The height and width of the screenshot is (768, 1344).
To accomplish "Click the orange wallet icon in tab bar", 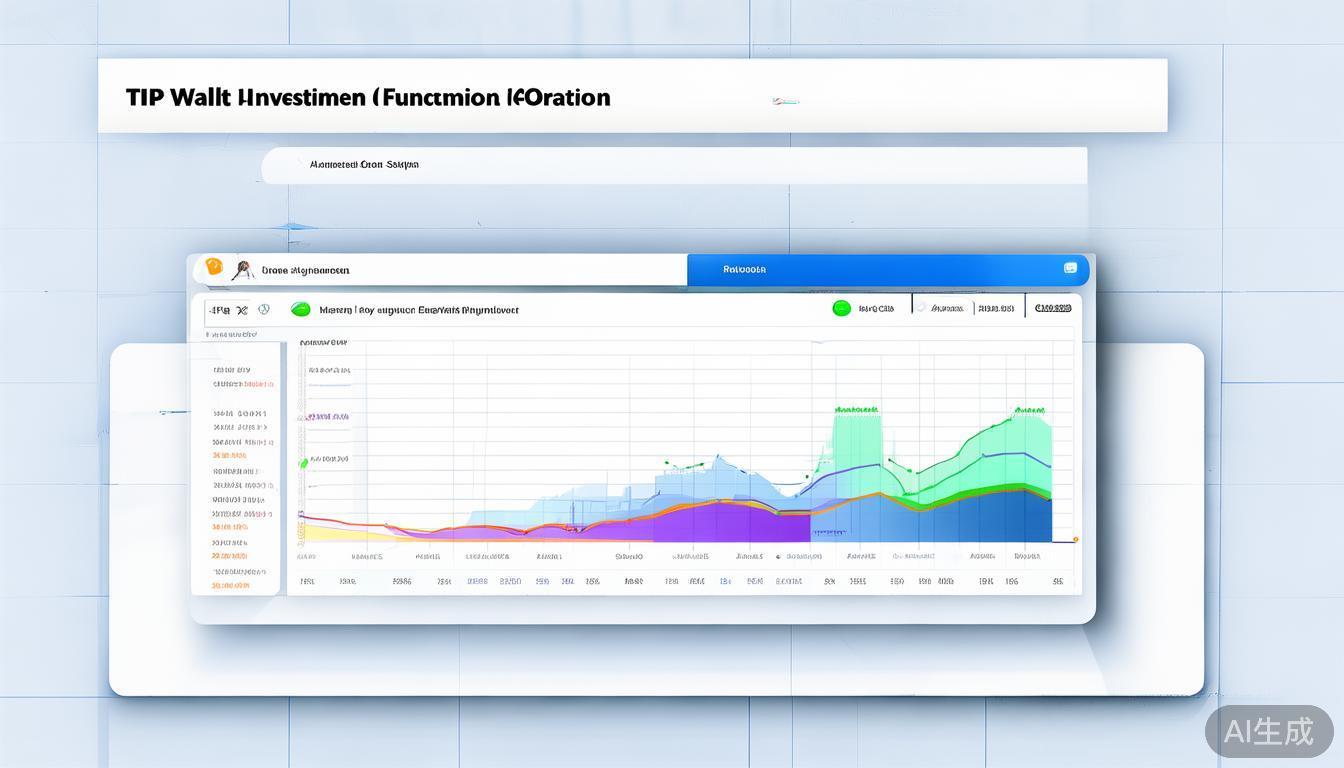I will 213,266.
